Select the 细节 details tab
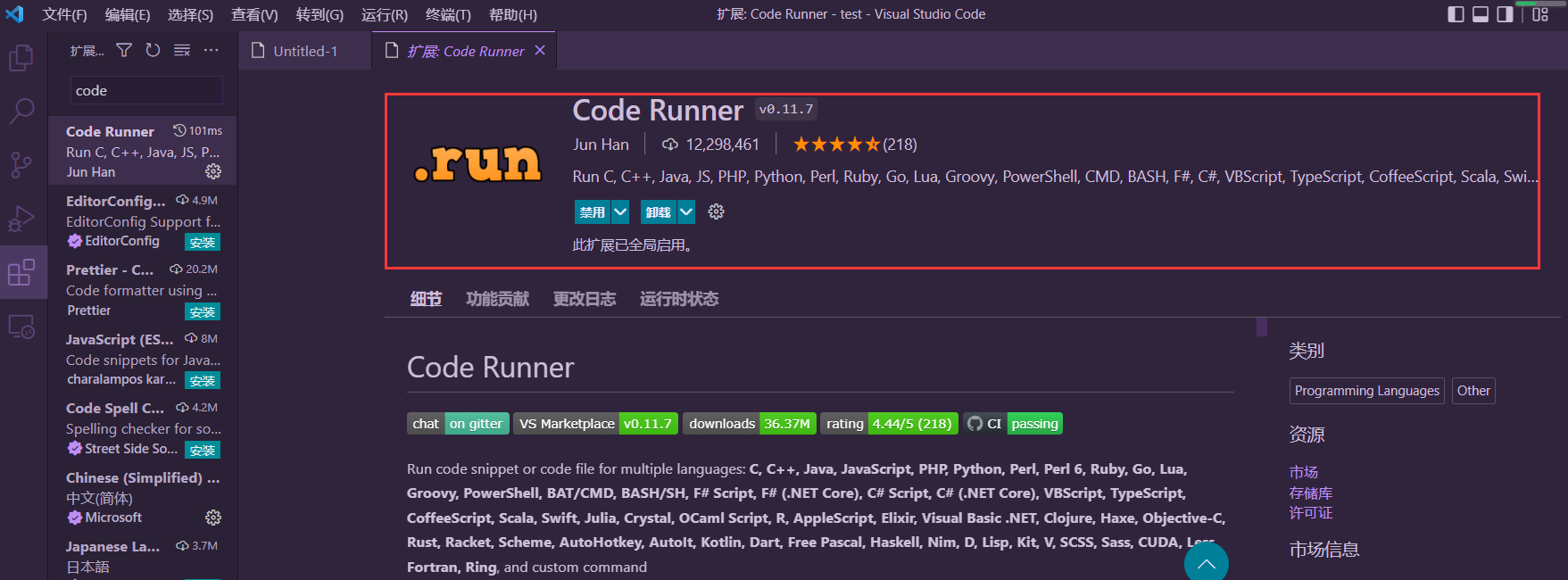1568x580 pixels. 426,299
